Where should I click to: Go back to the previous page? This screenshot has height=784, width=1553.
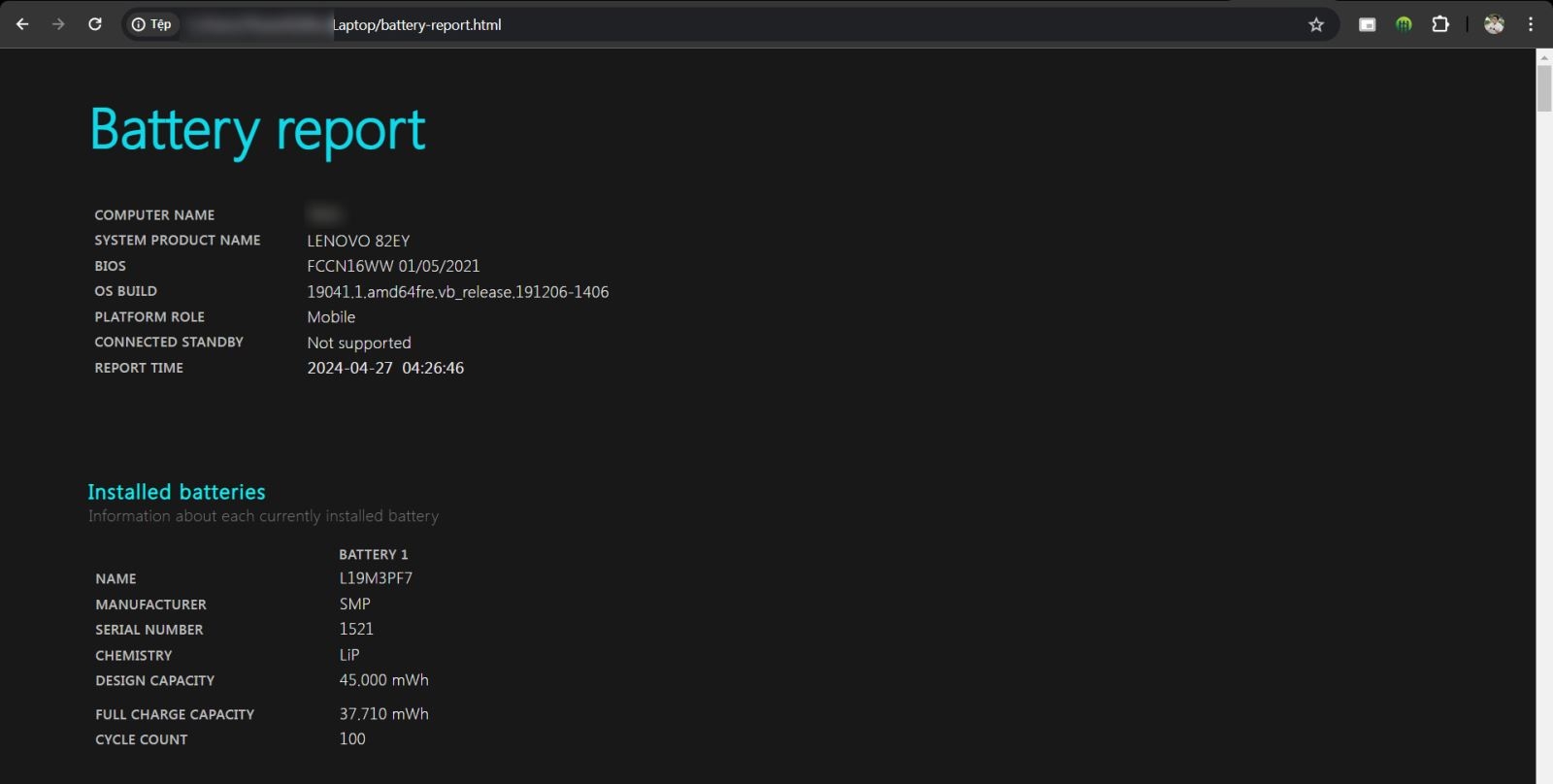(x=22, y=24)
